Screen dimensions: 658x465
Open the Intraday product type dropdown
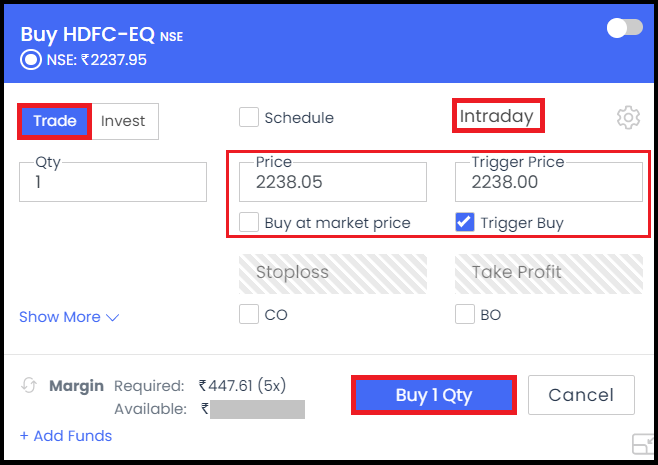pyautogui.click(x=498, y=116)
